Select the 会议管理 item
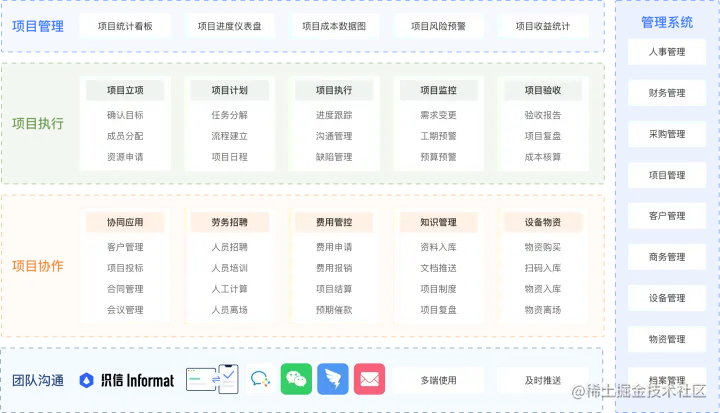The width and height of the screenshot is (720, 413). (125, 310)
